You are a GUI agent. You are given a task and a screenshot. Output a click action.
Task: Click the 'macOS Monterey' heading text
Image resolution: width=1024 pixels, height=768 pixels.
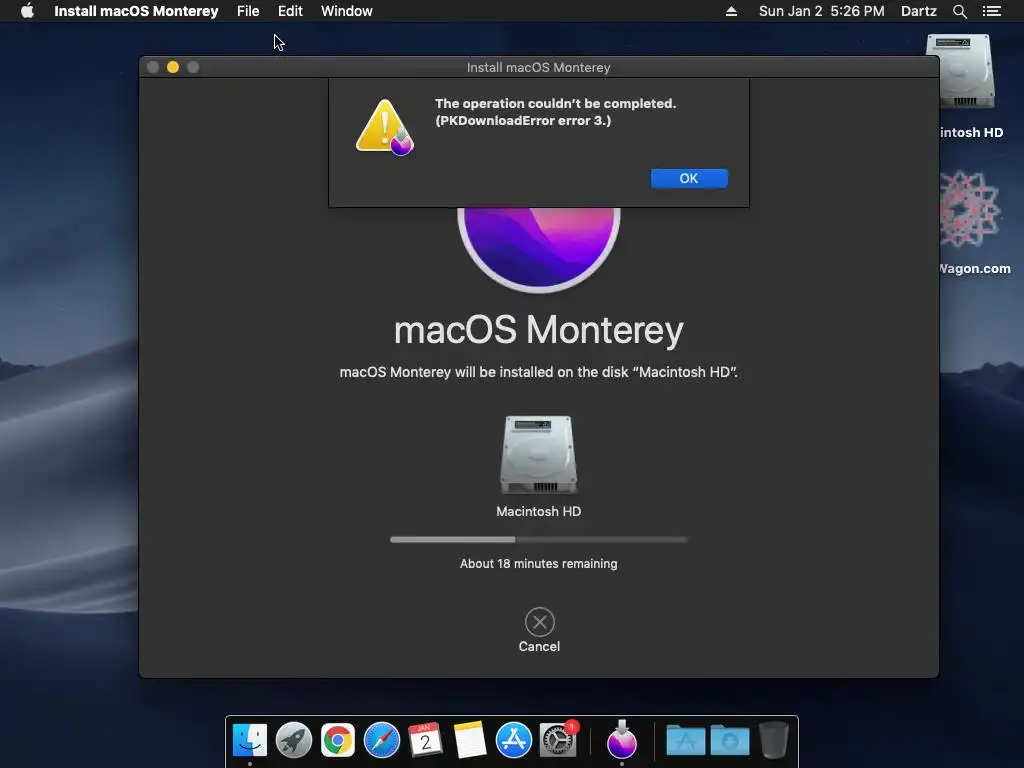(x=539, y=330)
